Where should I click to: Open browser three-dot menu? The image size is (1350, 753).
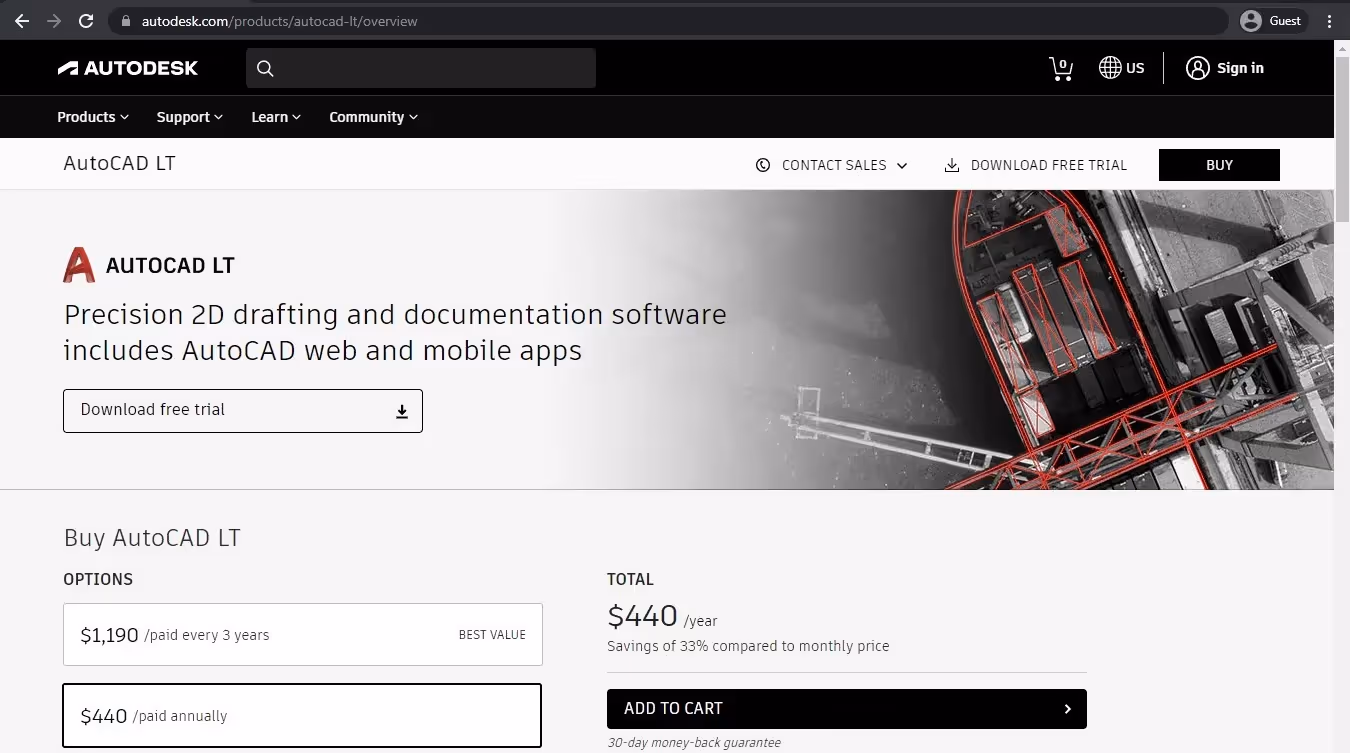point(1330,20)
